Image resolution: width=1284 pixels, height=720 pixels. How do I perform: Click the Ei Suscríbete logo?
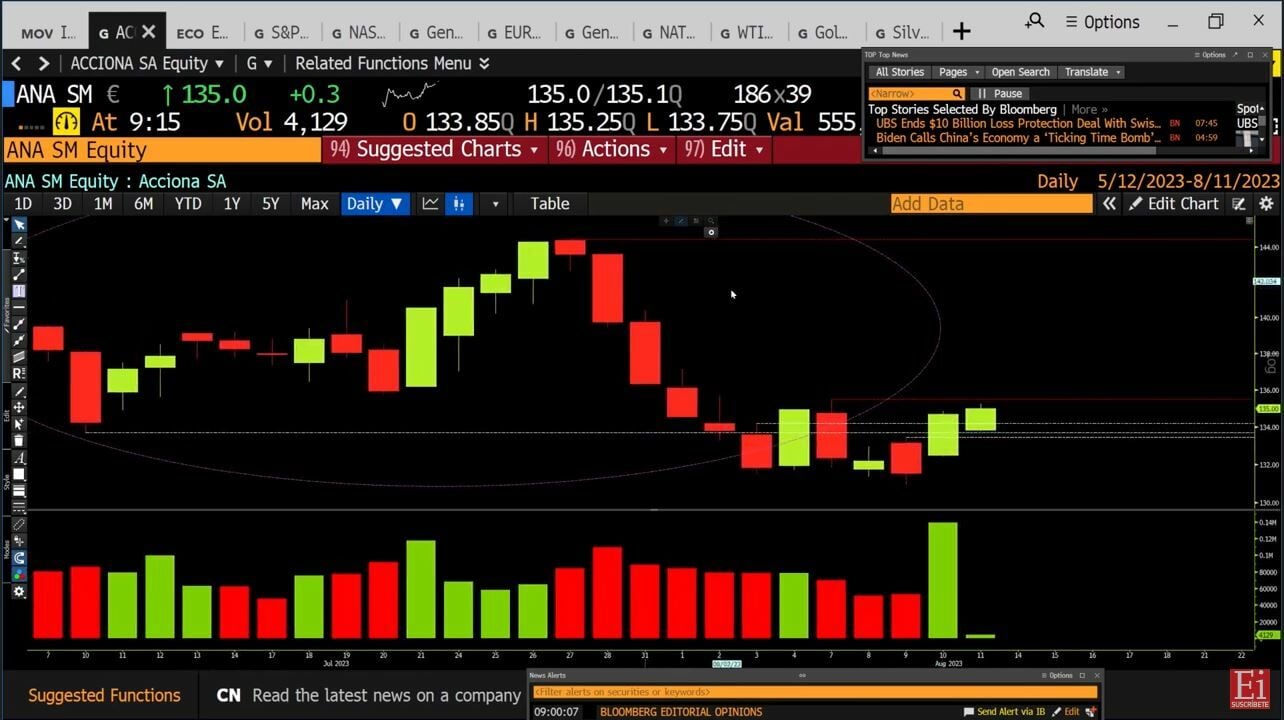tap(1251, 689)
